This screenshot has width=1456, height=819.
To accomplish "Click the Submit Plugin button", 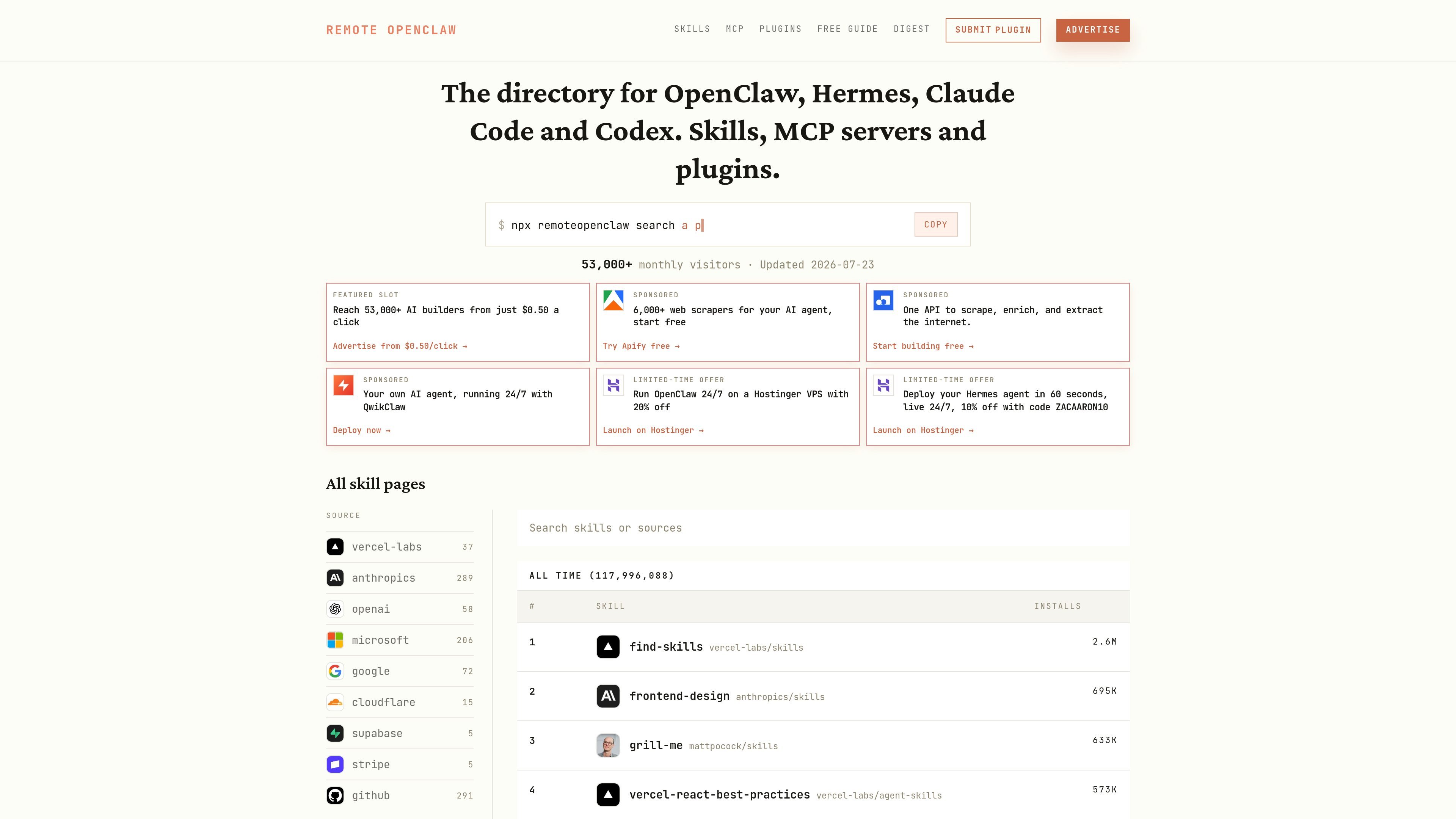I will pyautogui.click(x=993, y=30).
